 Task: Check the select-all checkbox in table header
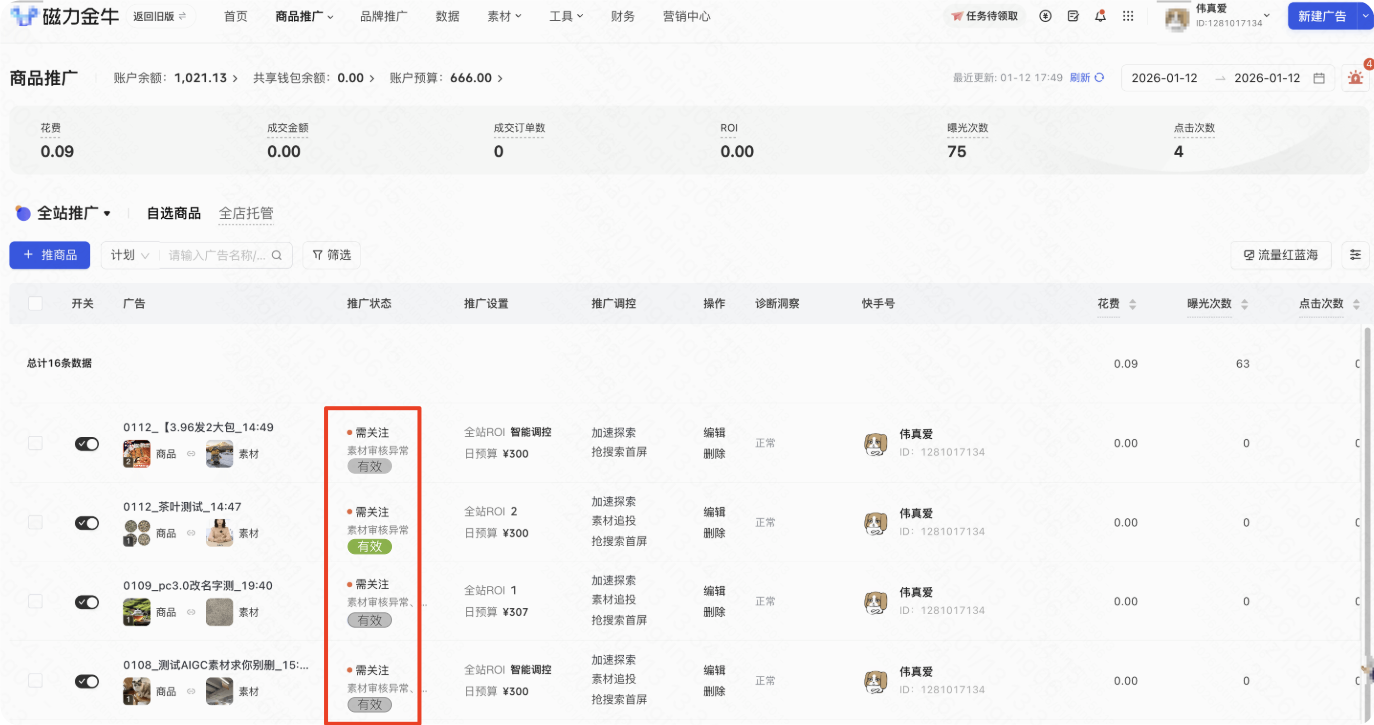coord(36,303)
